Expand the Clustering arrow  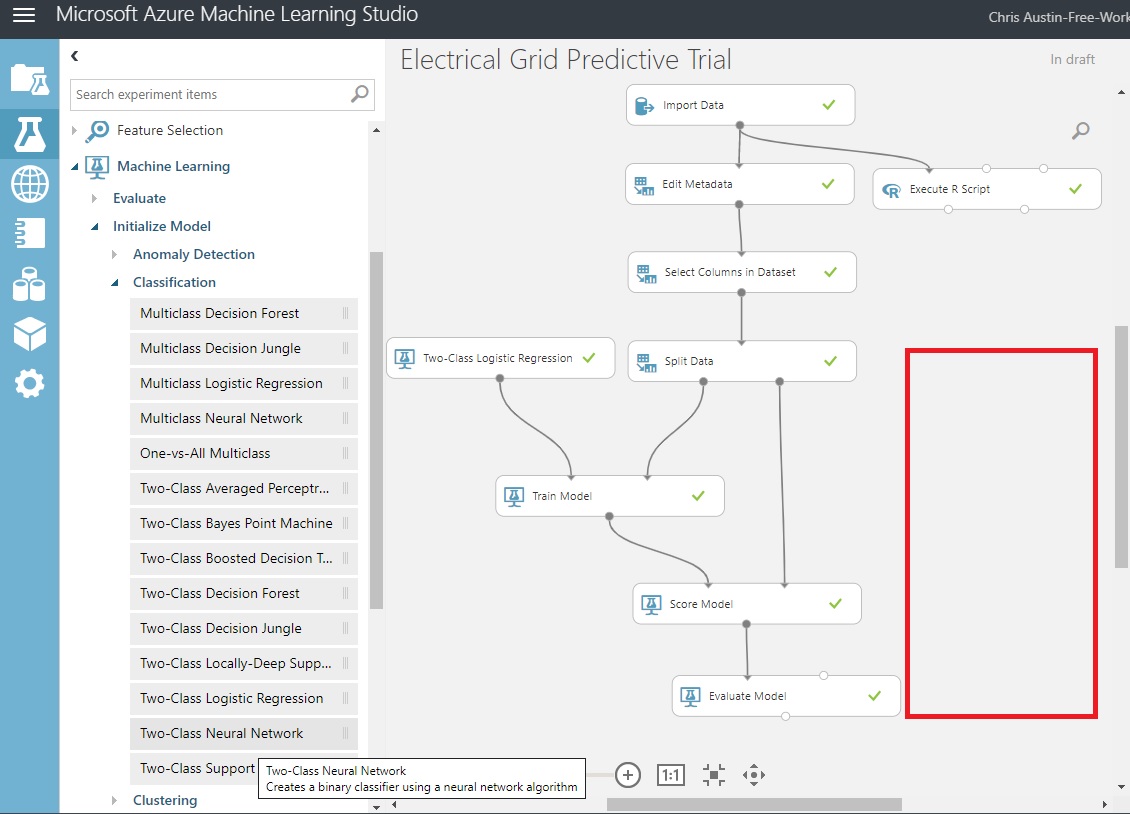114,800
